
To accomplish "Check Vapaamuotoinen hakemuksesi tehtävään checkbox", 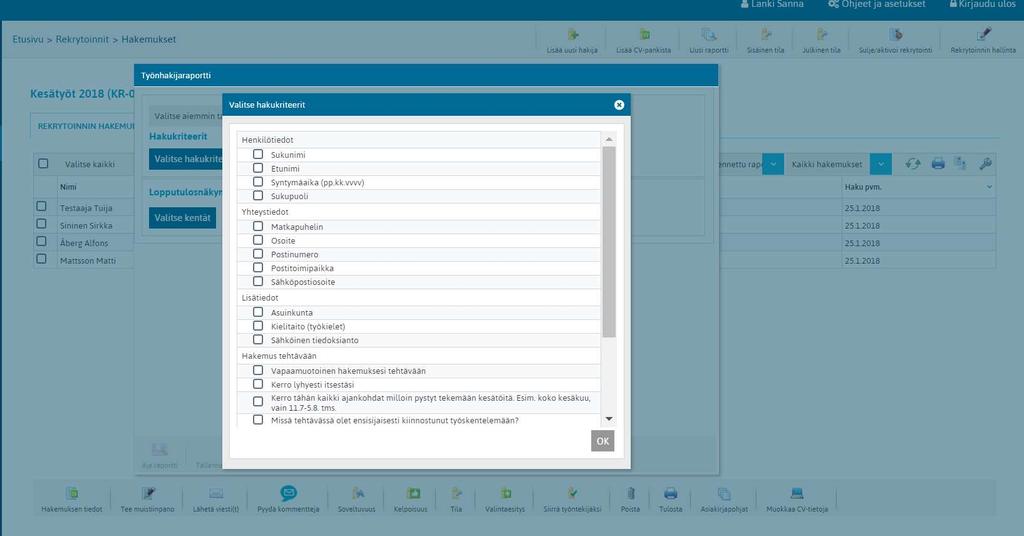I will coord(258,370).
